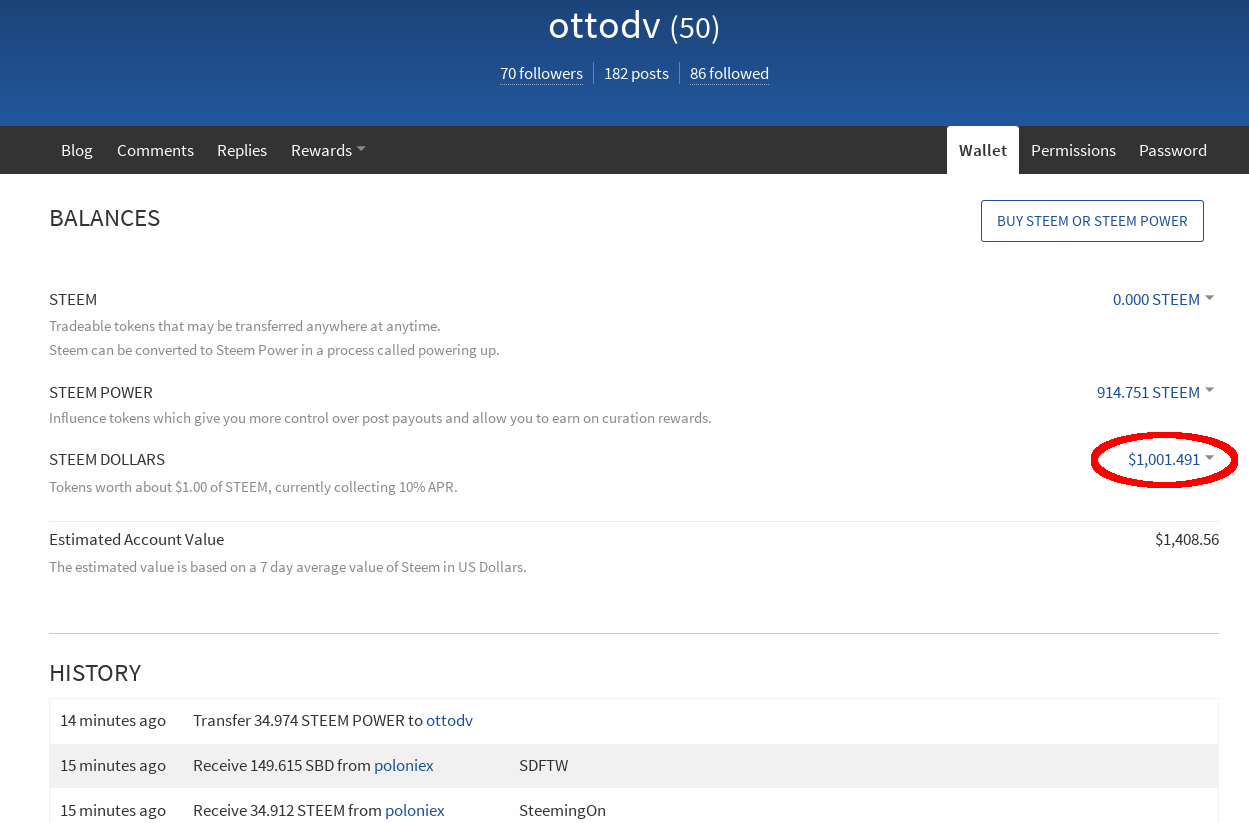The height and width of the screenshot is (823, 1249).
Task: Click Buy Steem or Steem Power button
Action: tap(1092, 221)
